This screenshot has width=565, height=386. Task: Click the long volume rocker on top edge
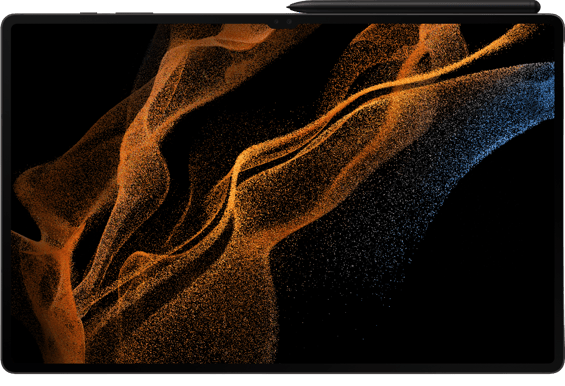click(x=134, y=13)
